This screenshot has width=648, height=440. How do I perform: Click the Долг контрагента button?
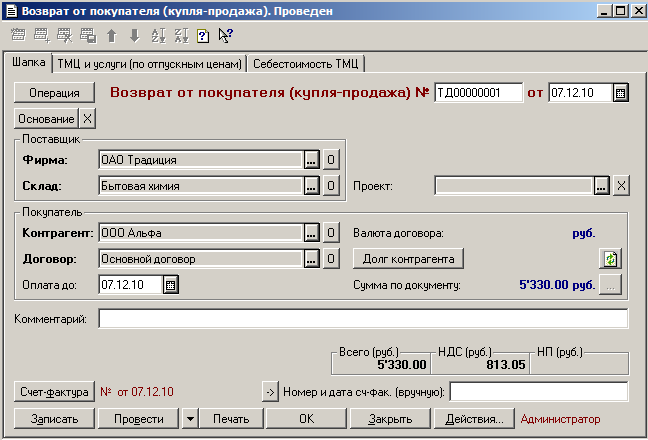(x=408, y=260)
